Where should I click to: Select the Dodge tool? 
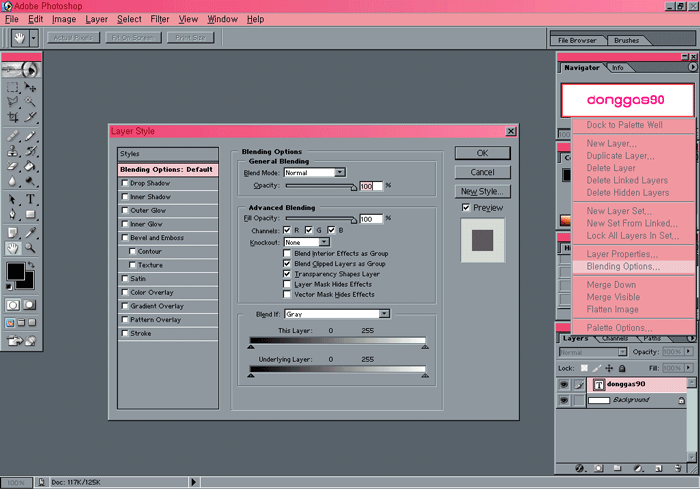point(30,181)
